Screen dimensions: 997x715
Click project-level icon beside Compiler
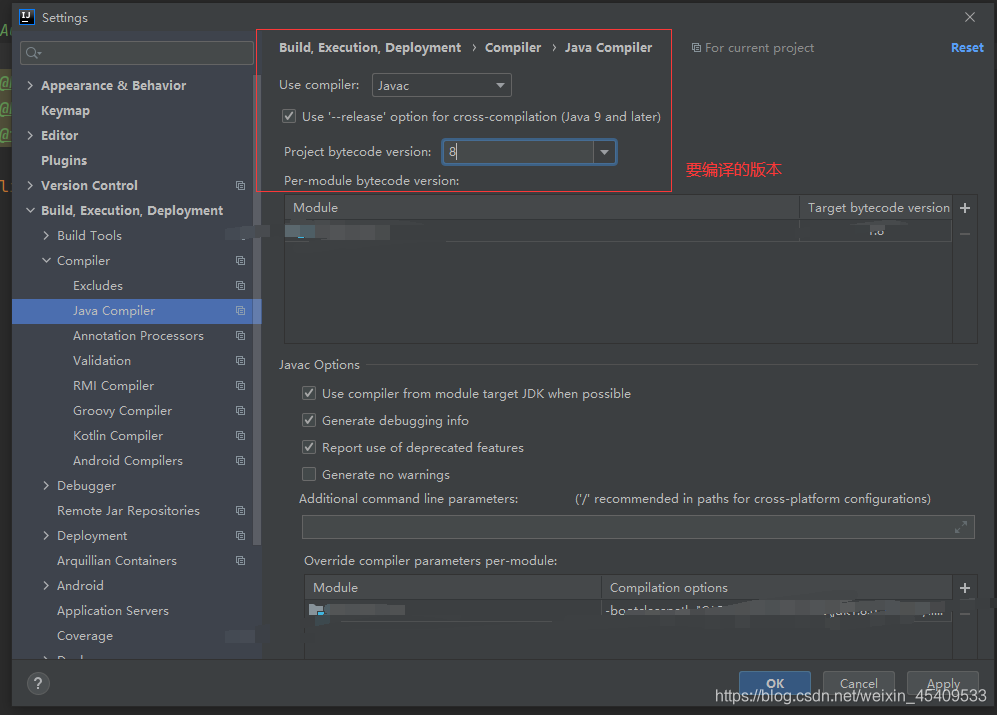pos(240,261)
